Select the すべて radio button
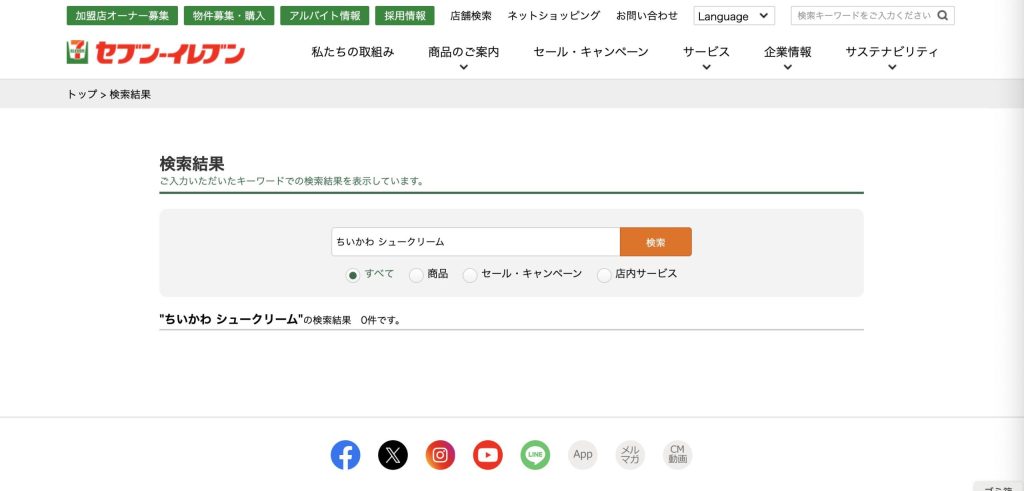This screenshot has width=1024, height=491. tap(353, 275)
